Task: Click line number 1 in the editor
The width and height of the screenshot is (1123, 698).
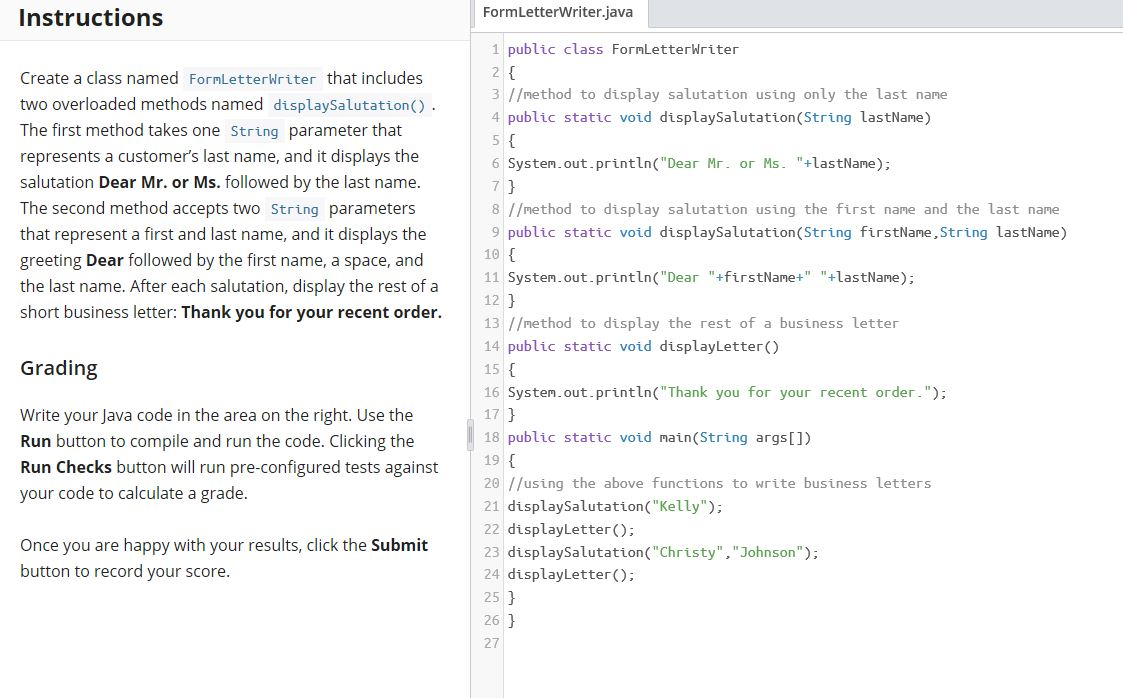Action: coord(494,48)
